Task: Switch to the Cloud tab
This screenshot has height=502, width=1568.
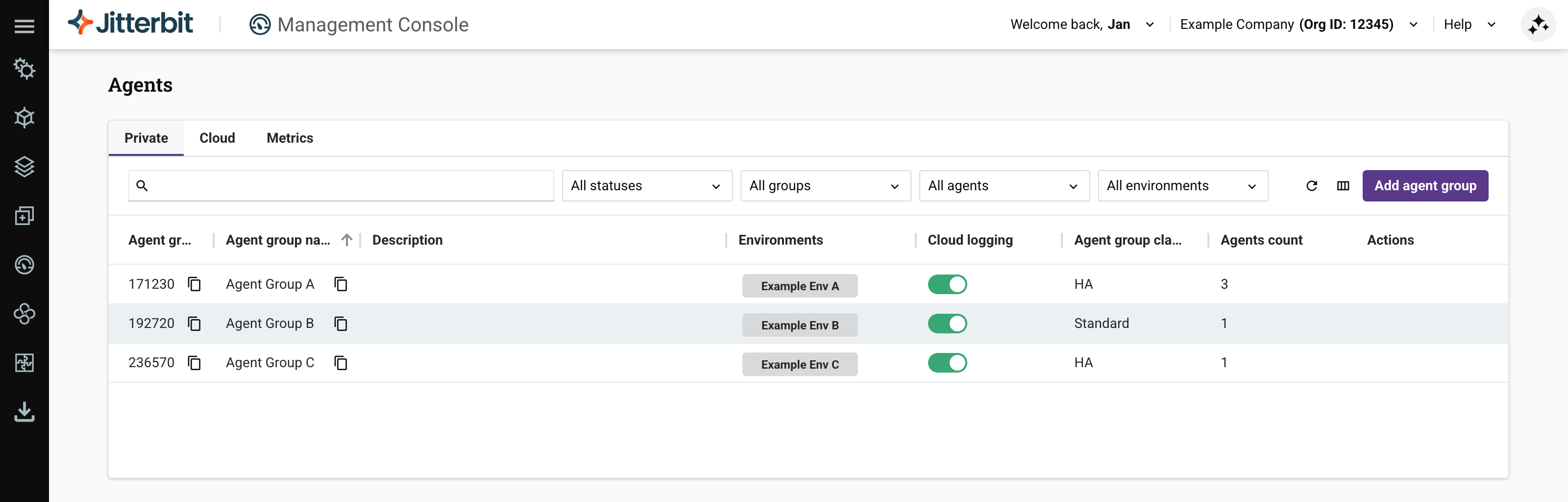Action: pos(217,138)
